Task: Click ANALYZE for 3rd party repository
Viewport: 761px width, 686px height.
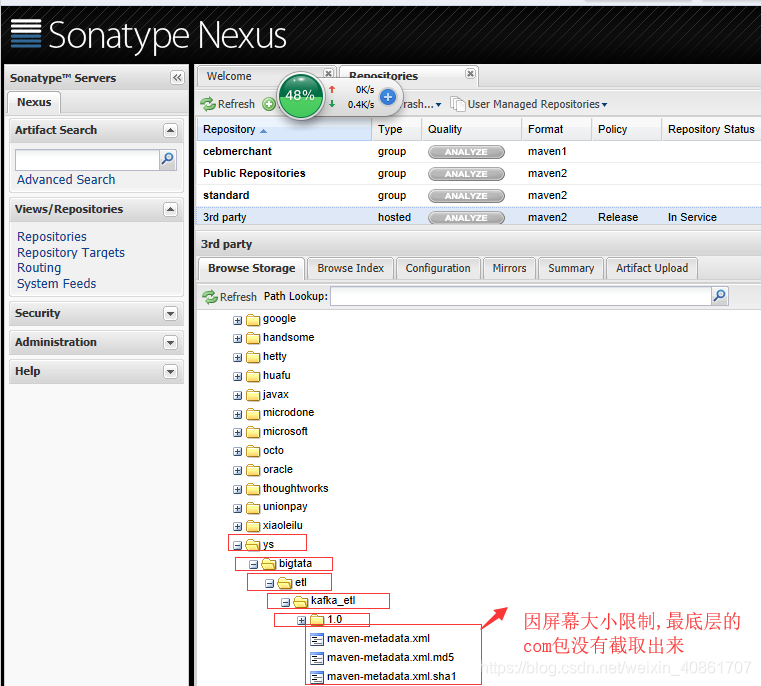Action: (466, 218)
